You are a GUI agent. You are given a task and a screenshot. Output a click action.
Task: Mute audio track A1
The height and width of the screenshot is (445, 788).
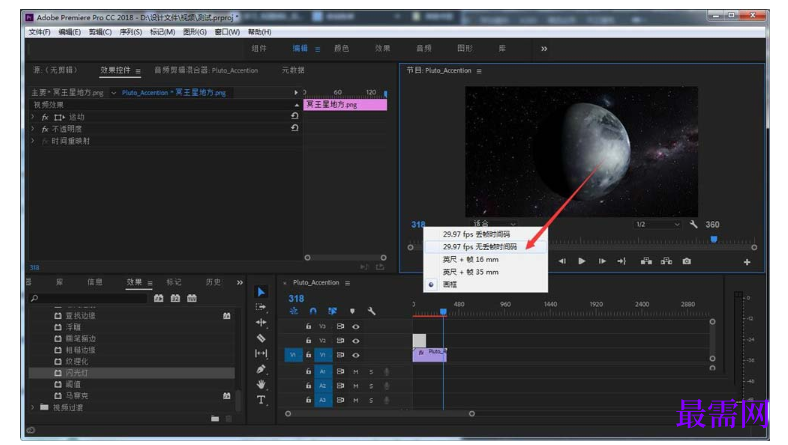click(x=356, y=372)
